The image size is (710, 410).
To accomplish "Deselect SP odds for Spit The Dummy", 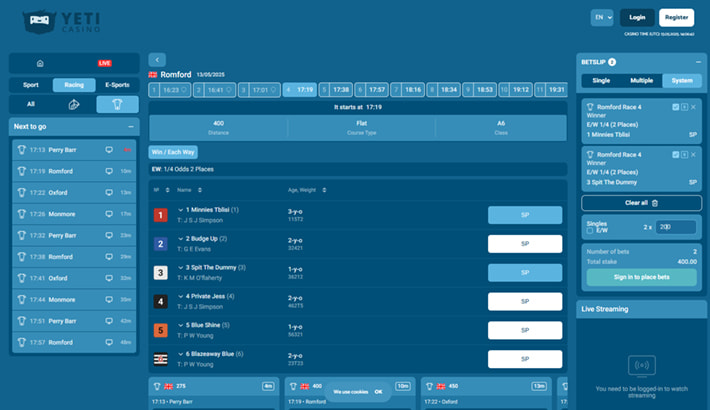I will point(525,273).
